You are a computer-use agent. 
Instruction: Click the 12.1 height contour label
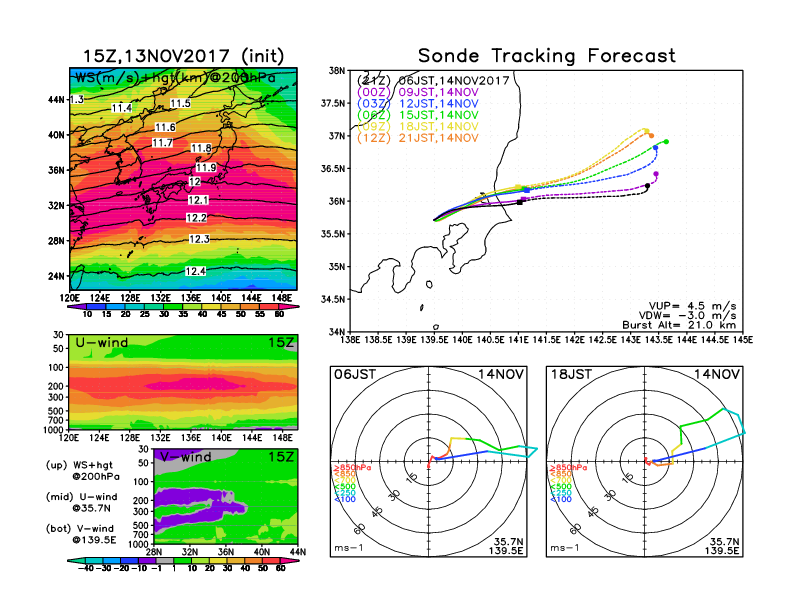pyautogui.click(x=198, y=200)
